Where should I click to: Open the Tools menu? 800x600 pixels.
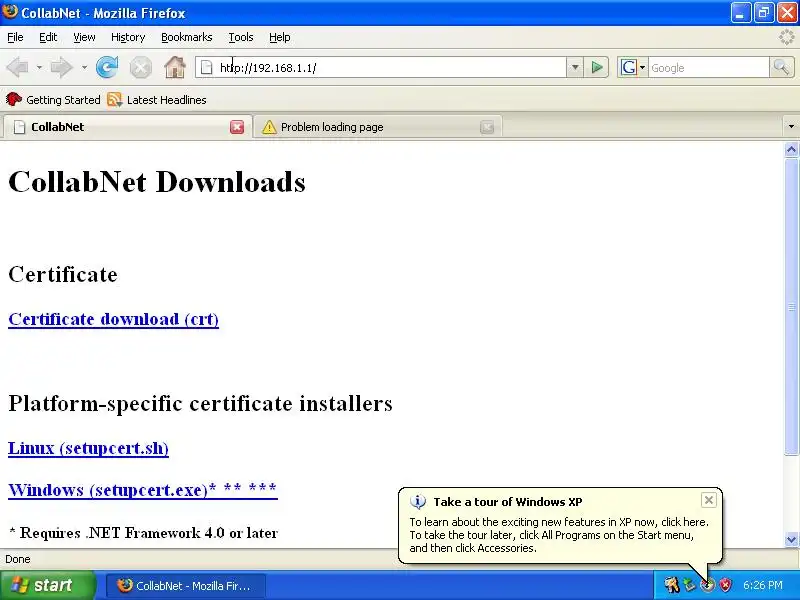[x=241, y=37]
